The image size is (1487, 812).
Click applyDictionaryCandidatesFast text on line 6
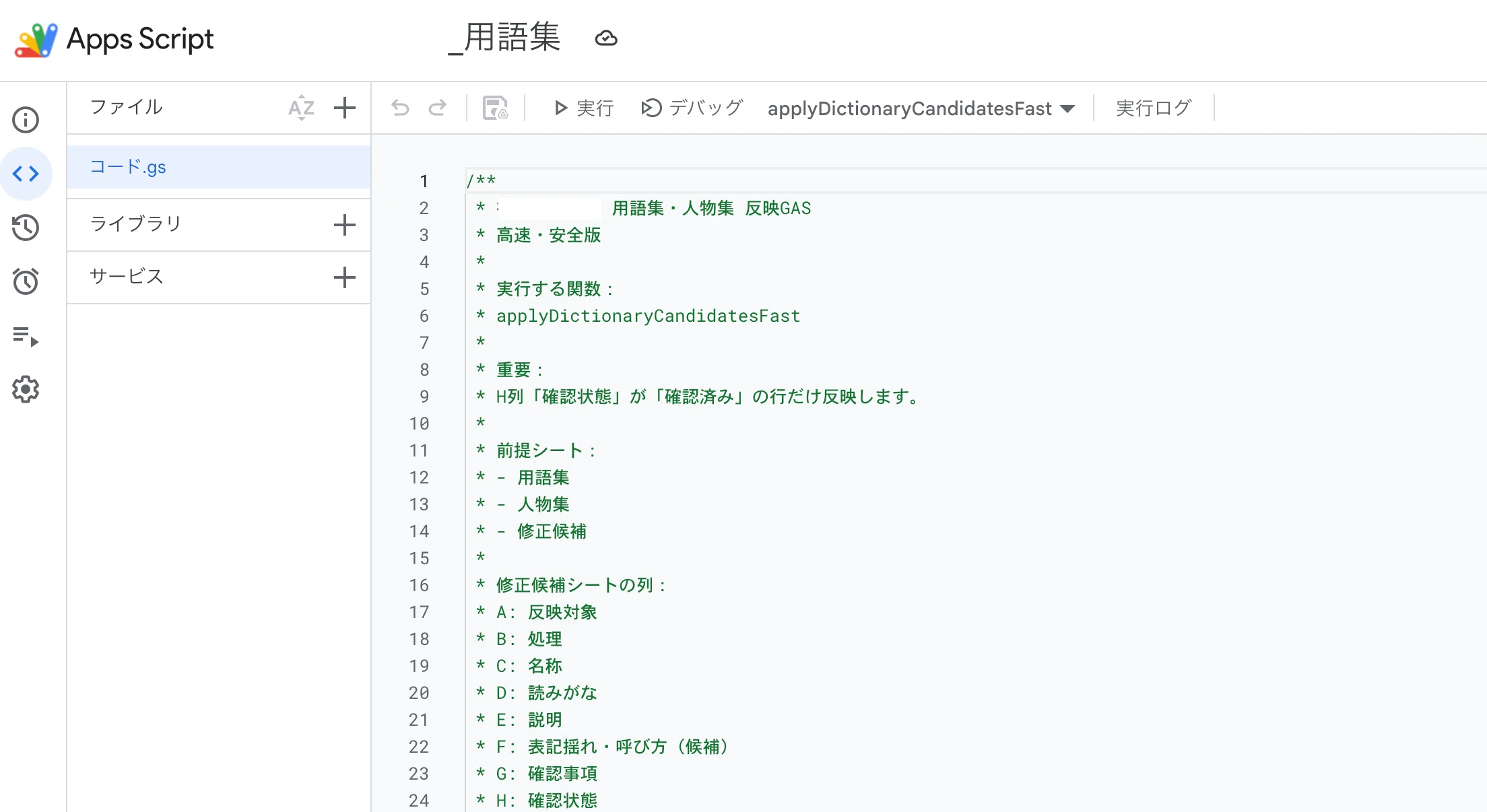[648, 316]
